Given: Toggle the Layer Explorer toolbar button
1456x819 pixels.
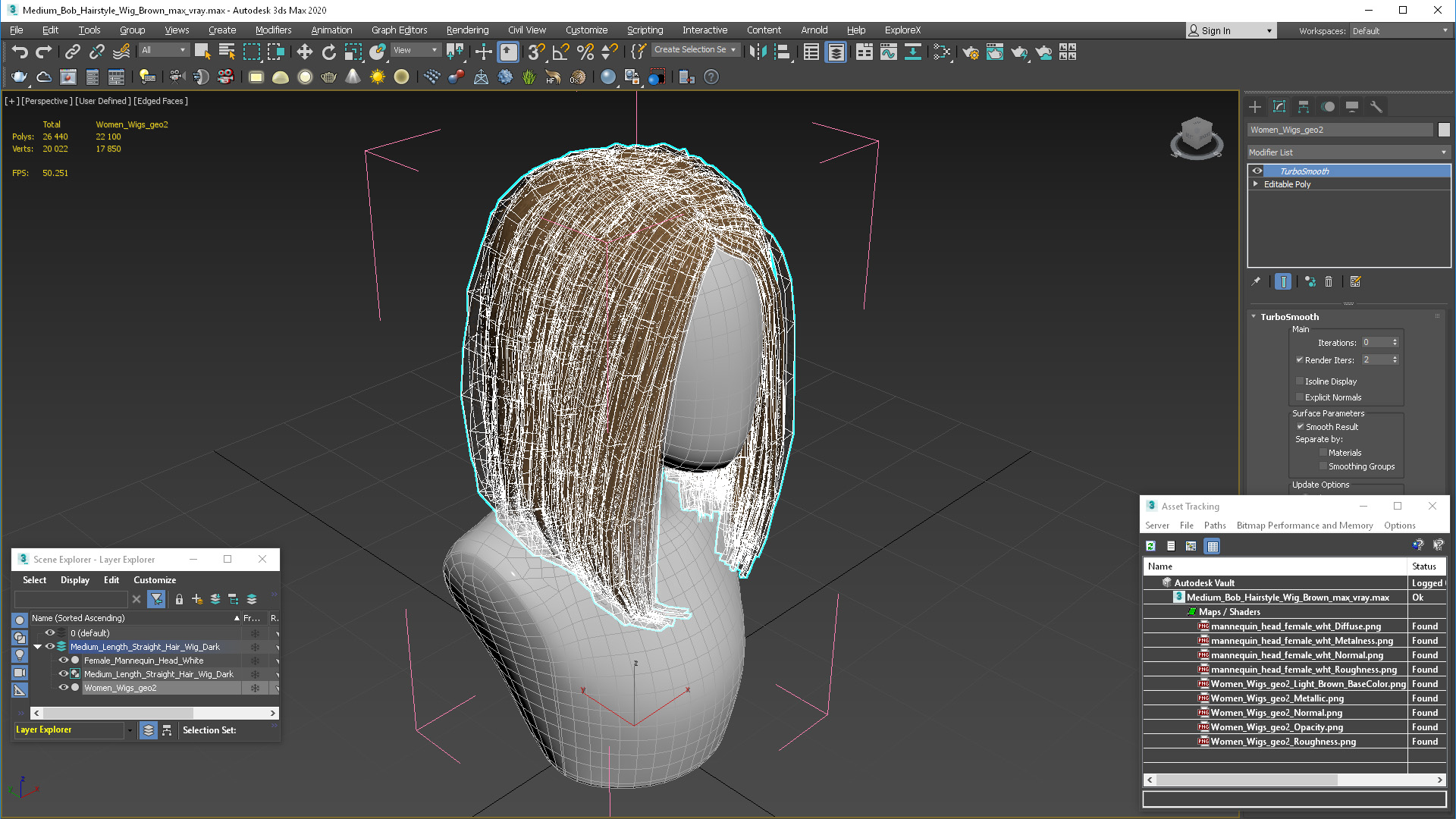Looking at the screenshot, I should 836,52.
